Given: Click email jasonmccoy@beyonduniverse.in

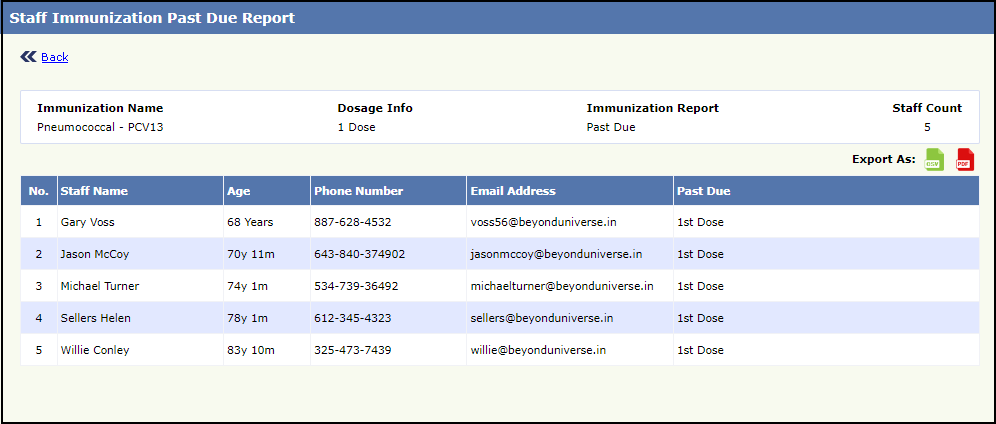Looking at the screenshot, I should [556, 254].
